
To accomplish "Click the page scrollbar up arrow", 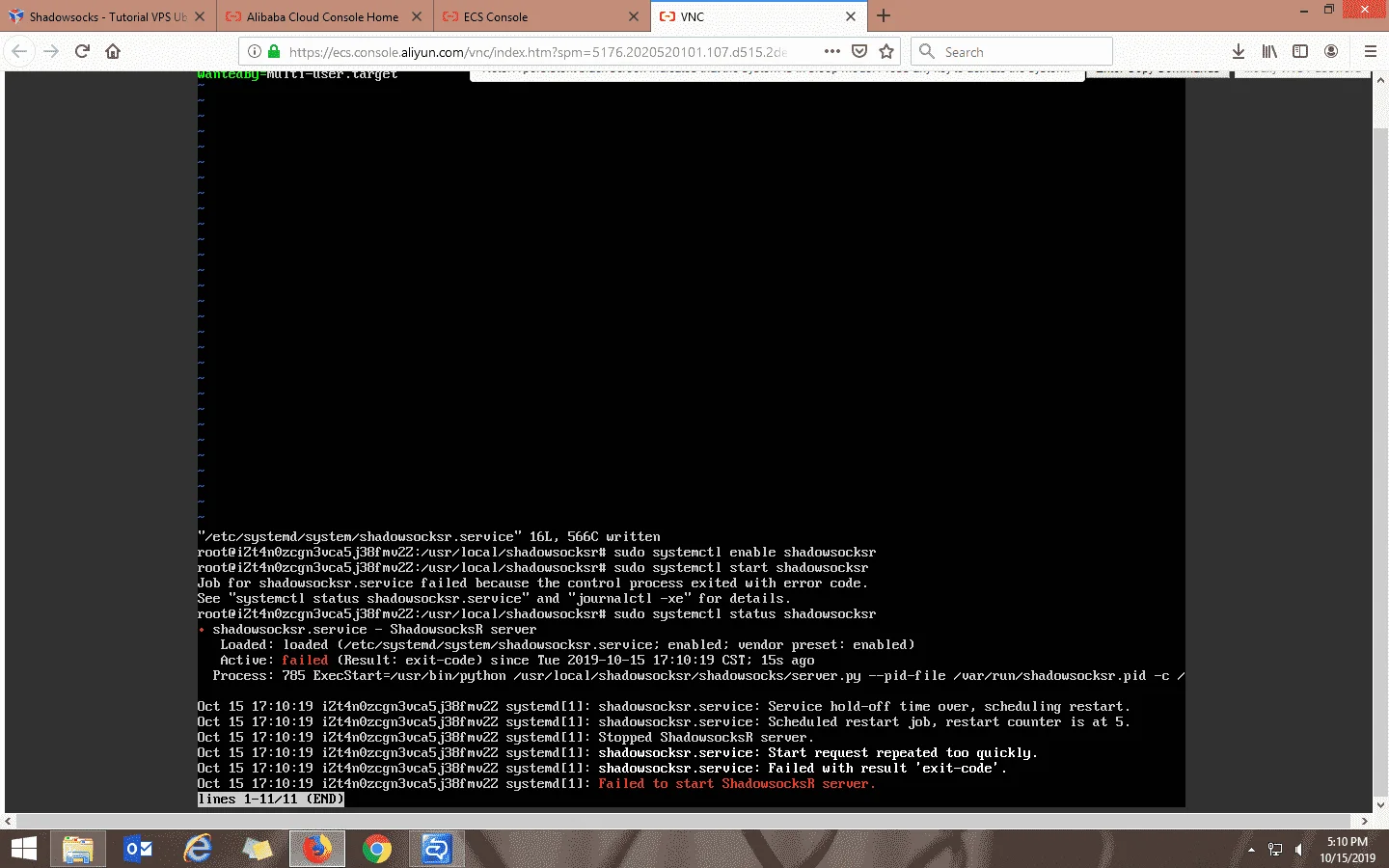I will tap(1380, 80).
